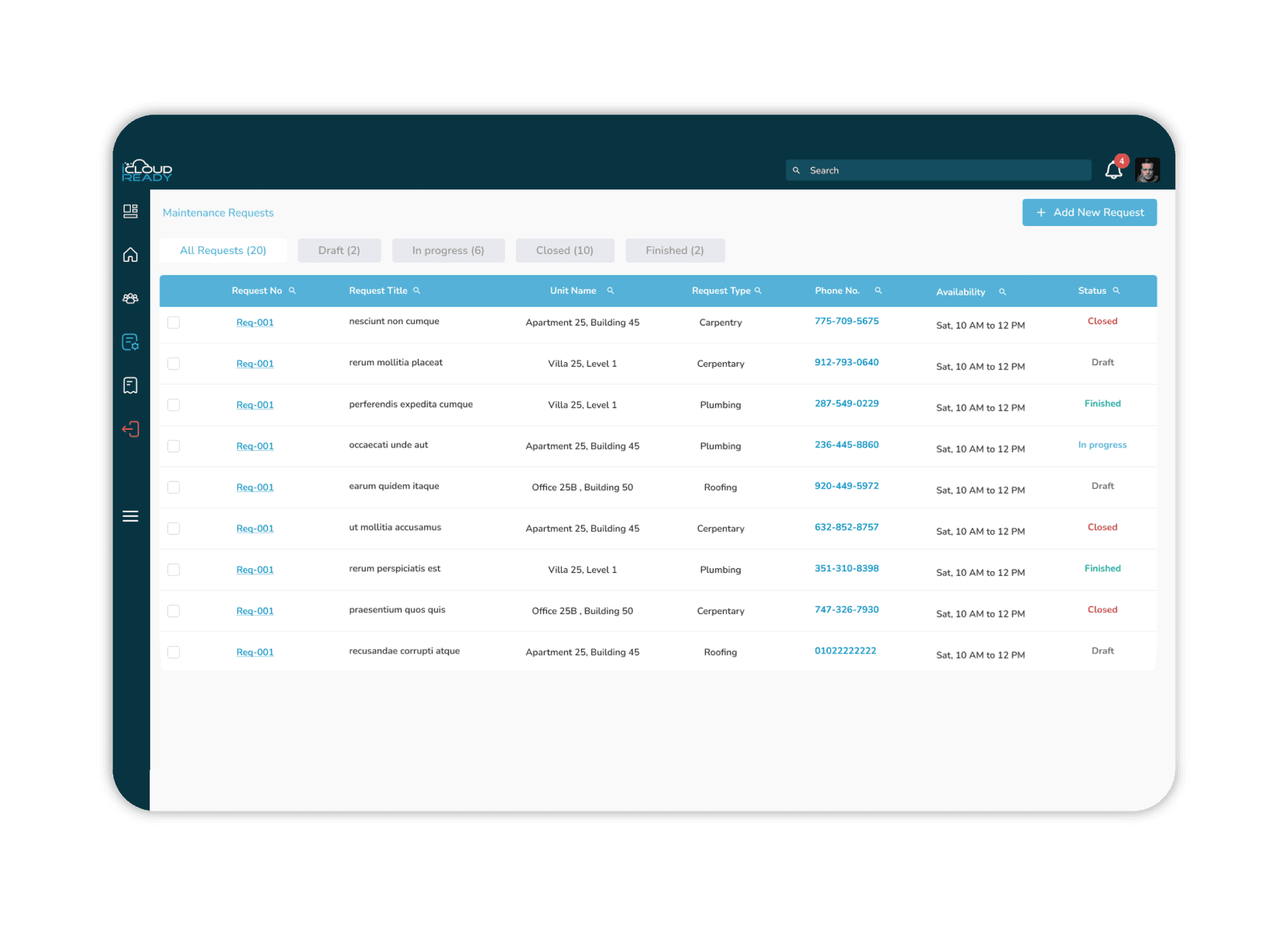Select the Home icon in the sidebar
Image resolution: width=1288 pixels, height=926 pixels.
tap(130, 254)
